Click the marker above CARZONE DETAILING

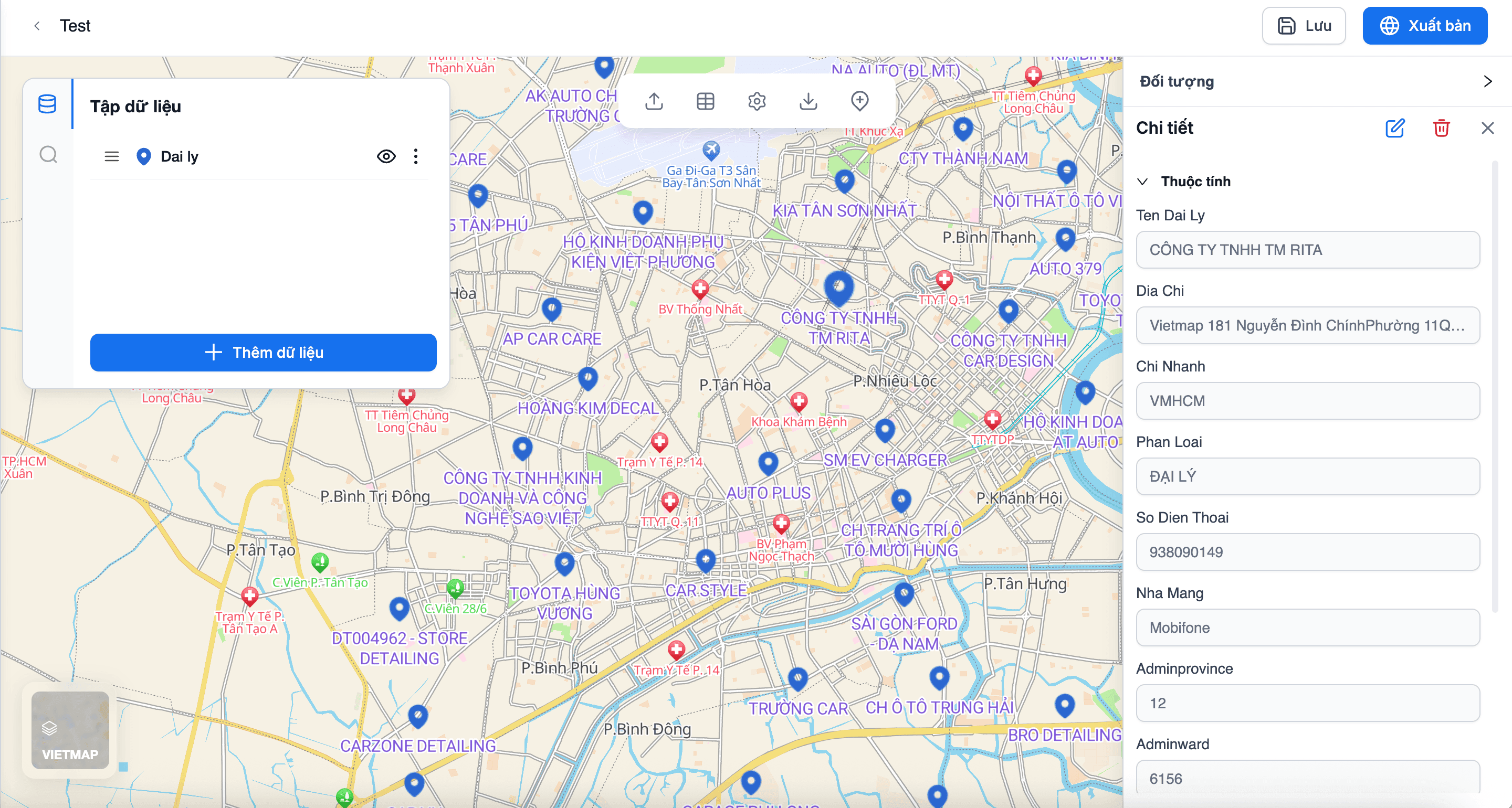click(418, 716)
